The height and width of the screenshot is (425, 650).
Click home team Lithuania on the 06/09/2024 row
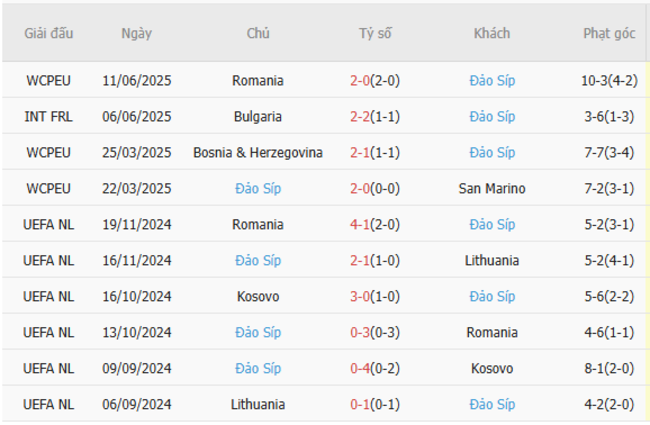(258, 405)
